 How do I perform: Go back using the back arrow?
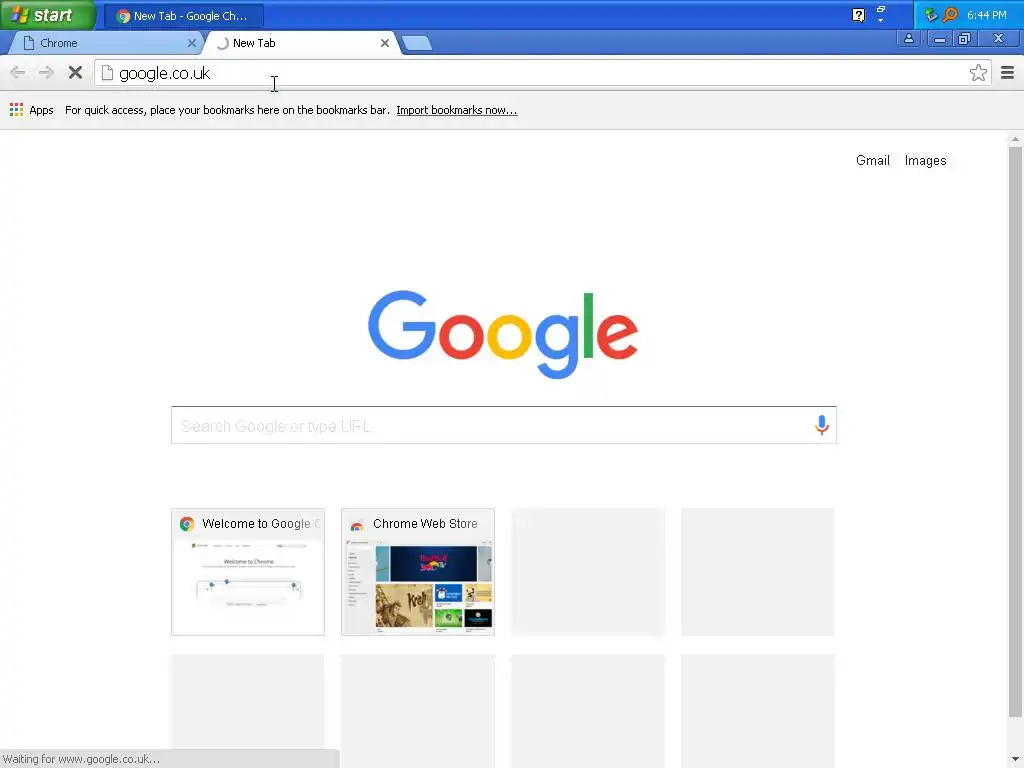coord(18,72)
